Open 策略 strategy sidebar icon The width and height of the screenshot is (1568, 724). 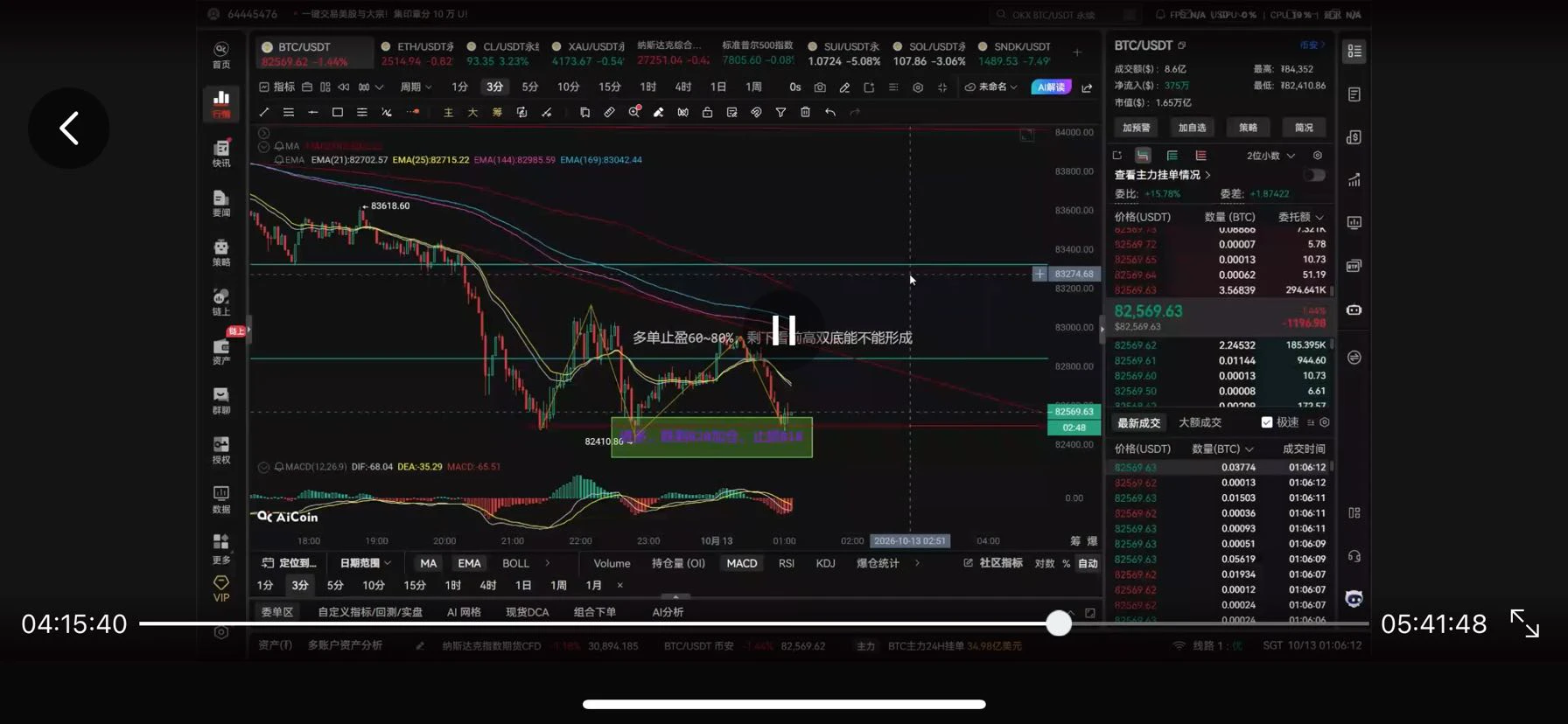[x=221, y=253]
